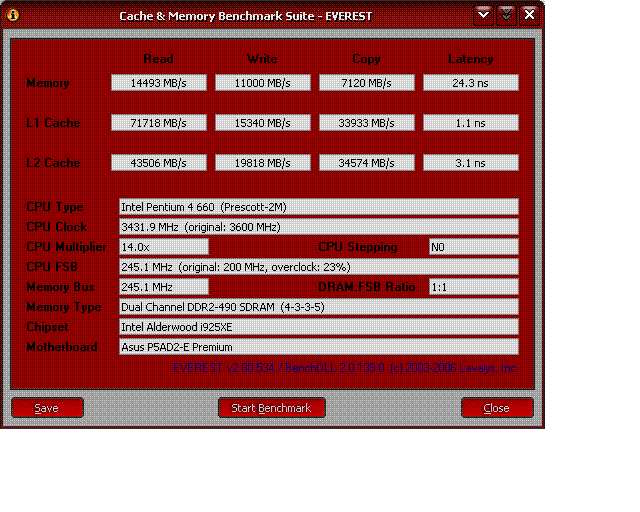
Task: Click the EVEREST v2.80.534 version text
Action: 346,368
